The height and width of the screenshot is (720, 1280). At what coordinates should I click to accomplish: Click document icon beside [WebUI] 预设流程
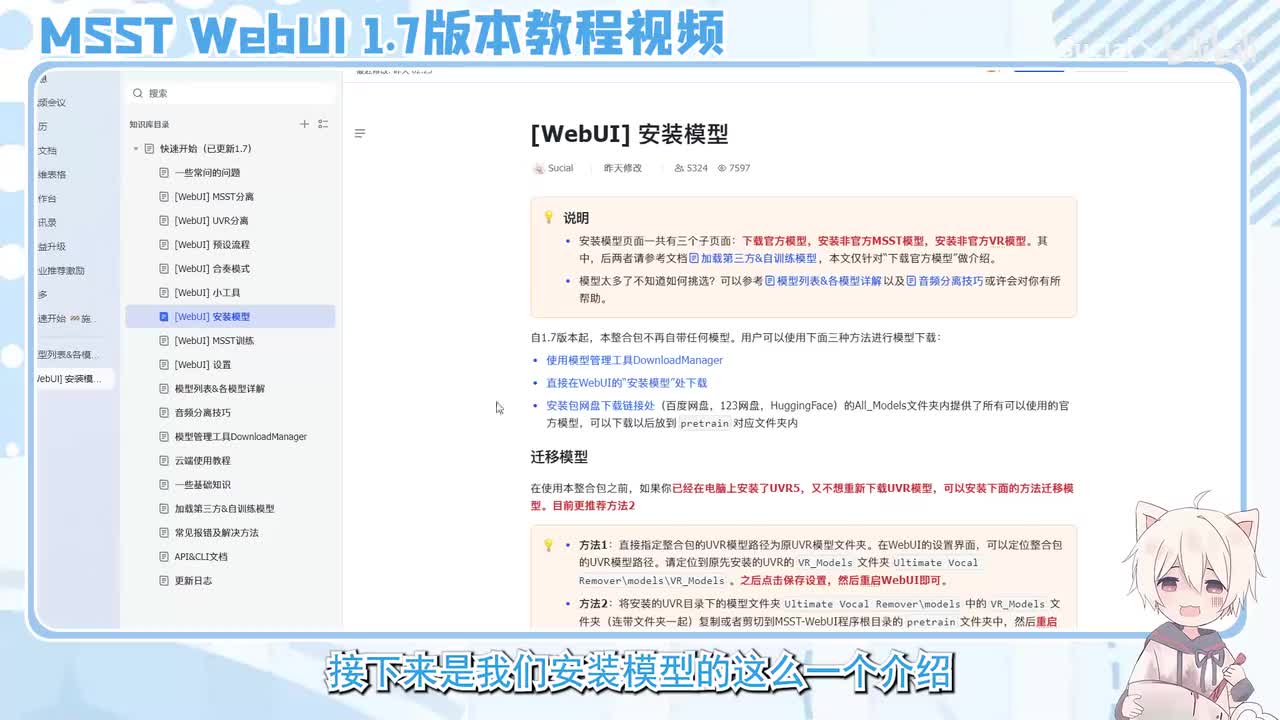click(x=164, y=245)
